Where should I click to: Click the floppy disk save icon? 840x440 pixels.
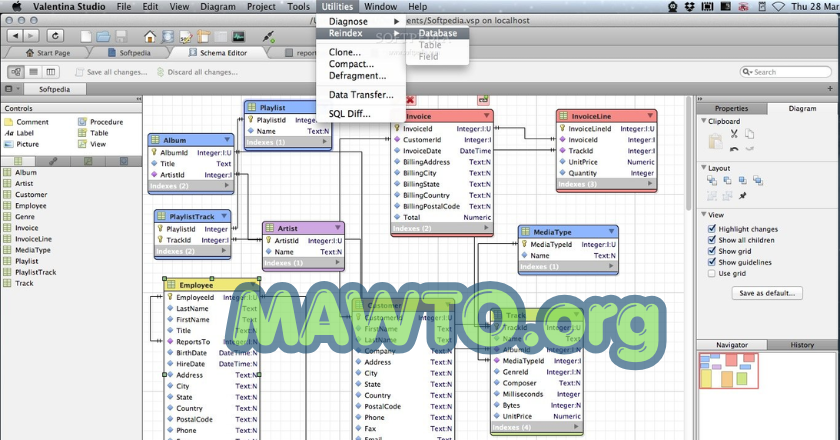(121, 36)
